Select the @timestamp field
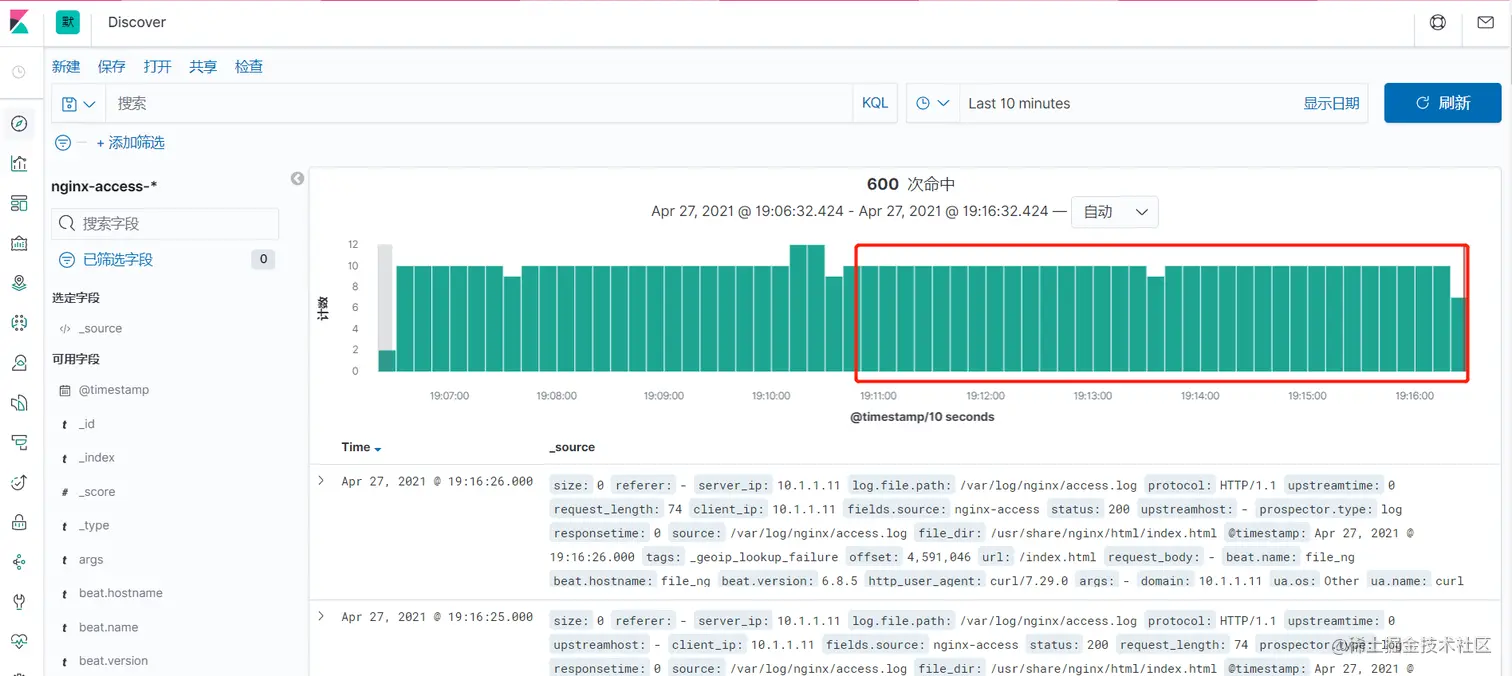This screenshot has width=1512, height=676. point(113,390)
